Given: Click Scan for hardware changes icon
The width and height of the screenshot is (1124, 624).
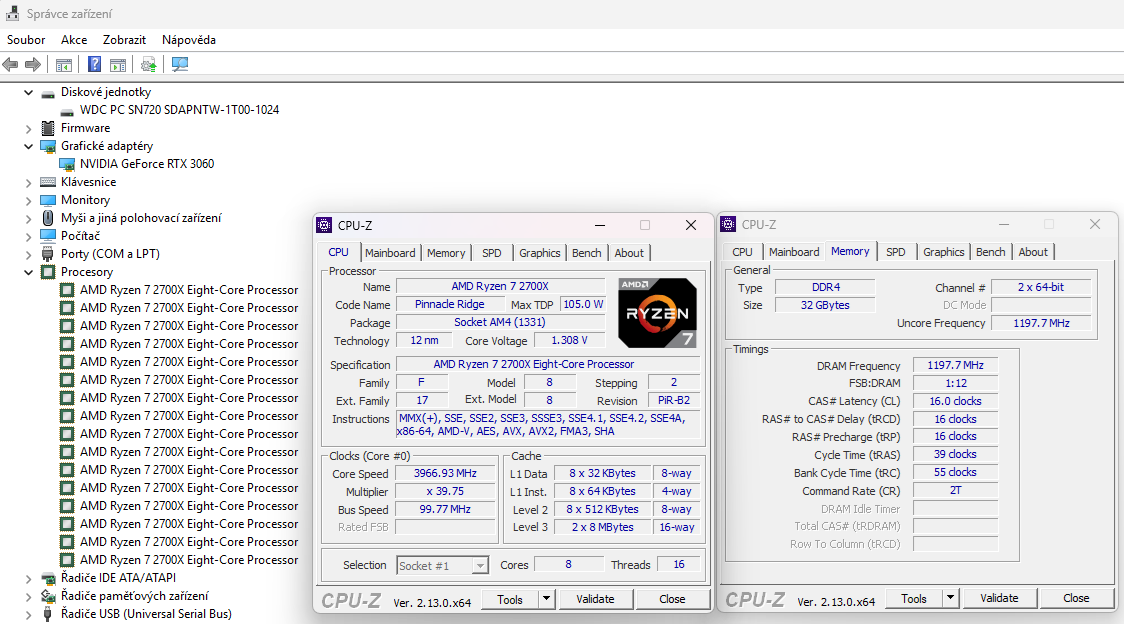Looking at the screenshot, I should 180,64.
